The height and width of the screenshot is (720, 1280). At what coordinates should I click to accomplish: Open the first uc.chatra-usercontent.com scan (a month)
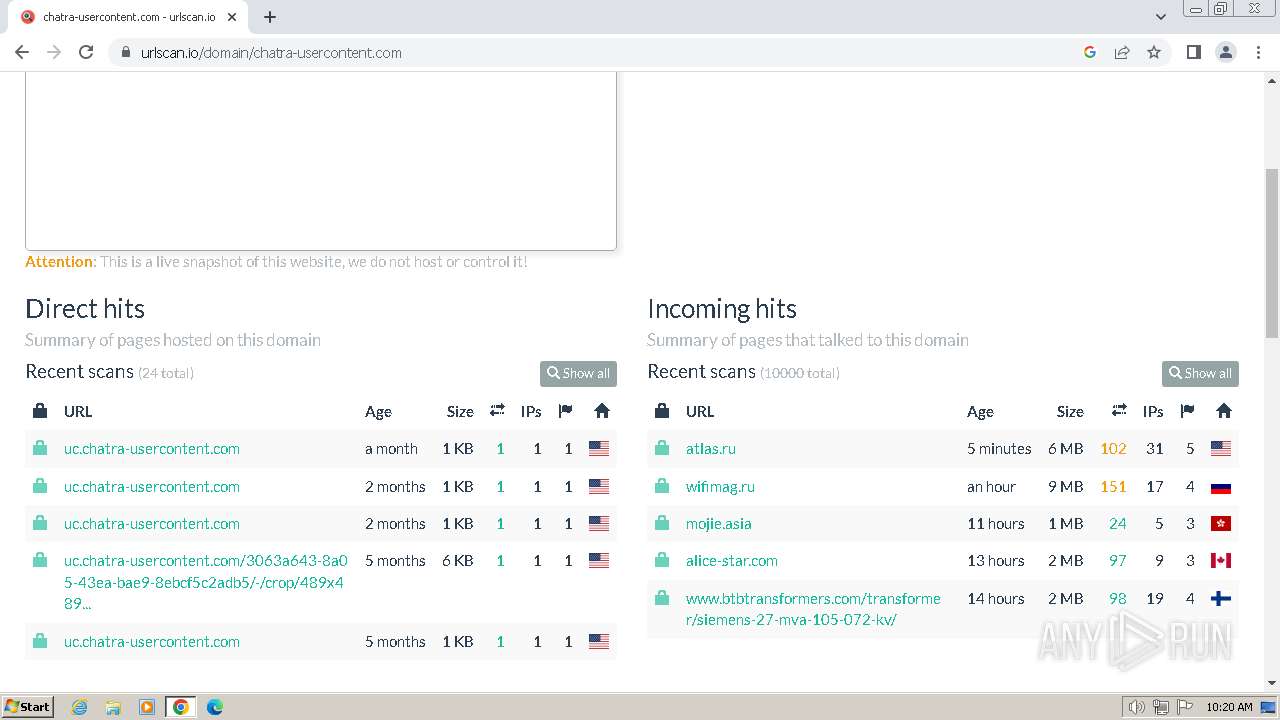click(152, 448)
